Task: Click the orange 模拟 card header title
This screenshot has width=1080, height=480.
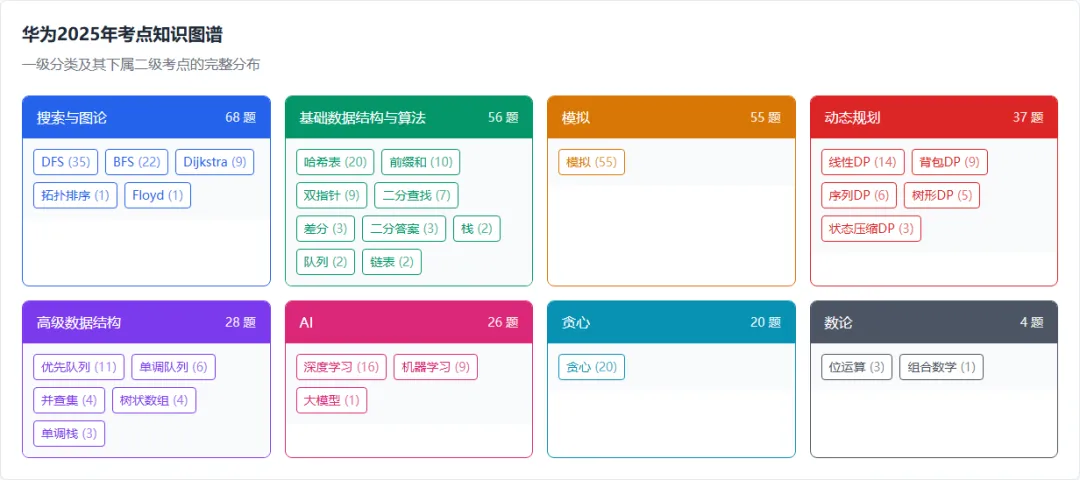Action: pyautogui.click(x=576, y=118)
